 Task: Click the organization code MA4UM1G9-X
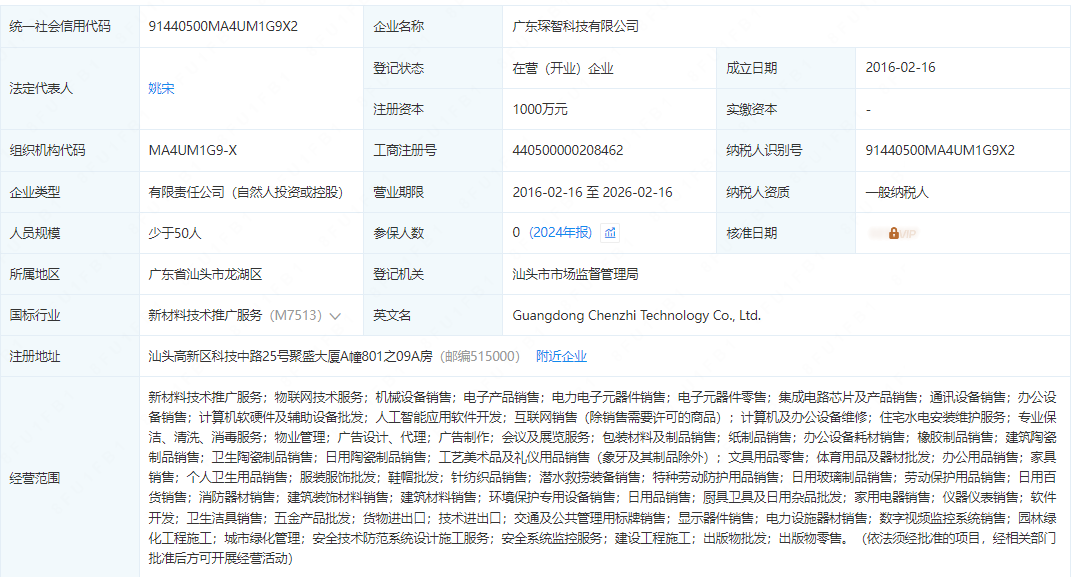[193, 151]
